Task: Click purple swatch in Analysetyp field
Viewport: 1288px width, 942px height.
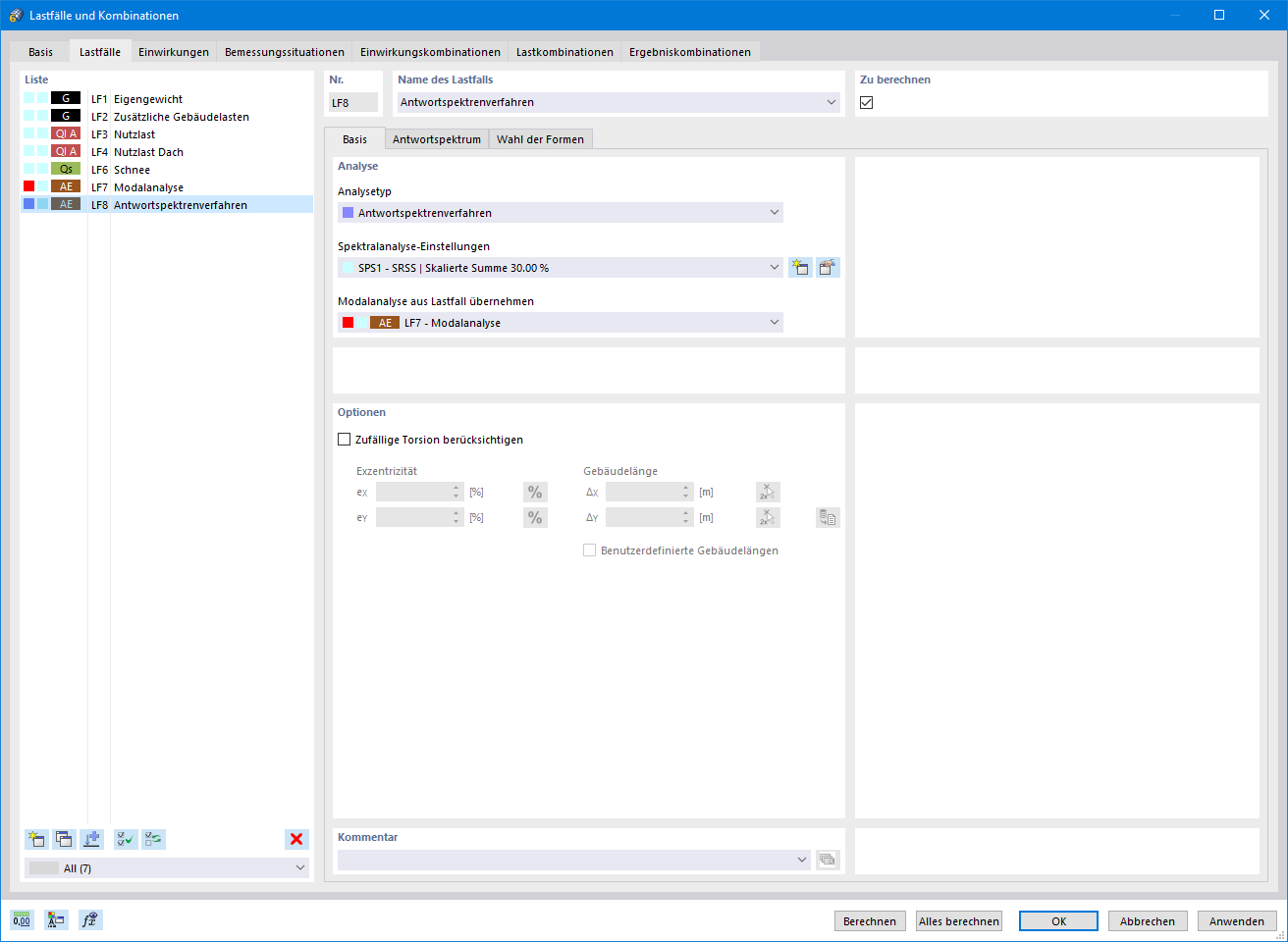Action: (348, 212)
